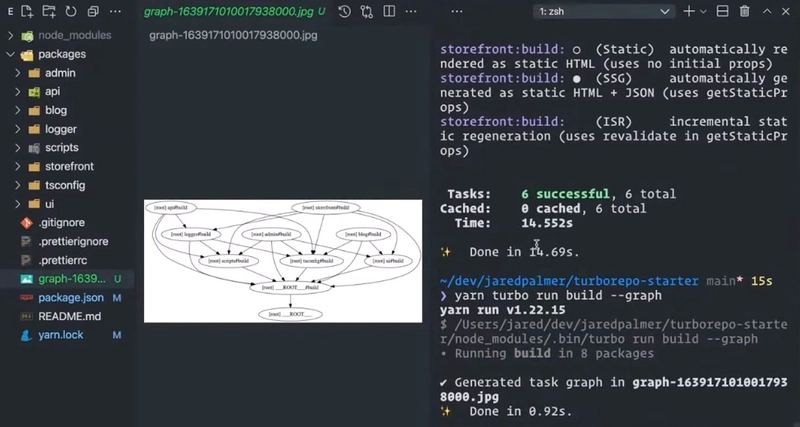Open explorer more actions ellipsis

(x=115, y=11)
